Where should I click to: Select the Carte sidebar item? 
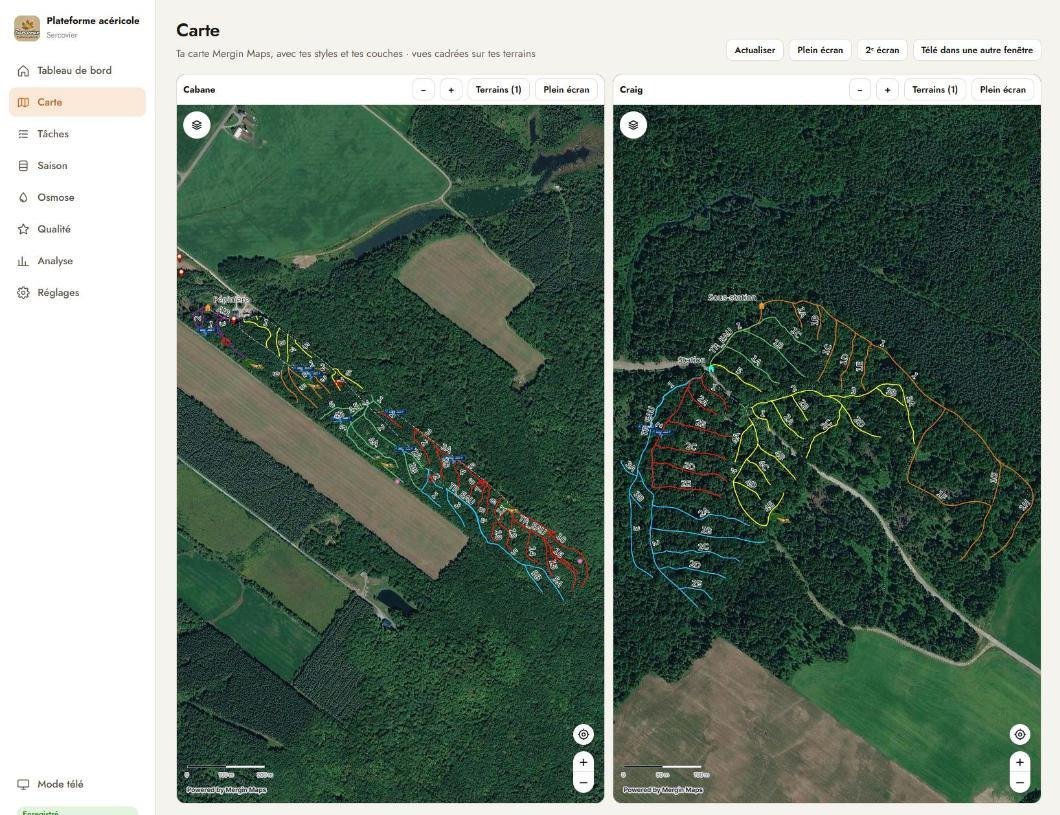click(x=77, y=102)
